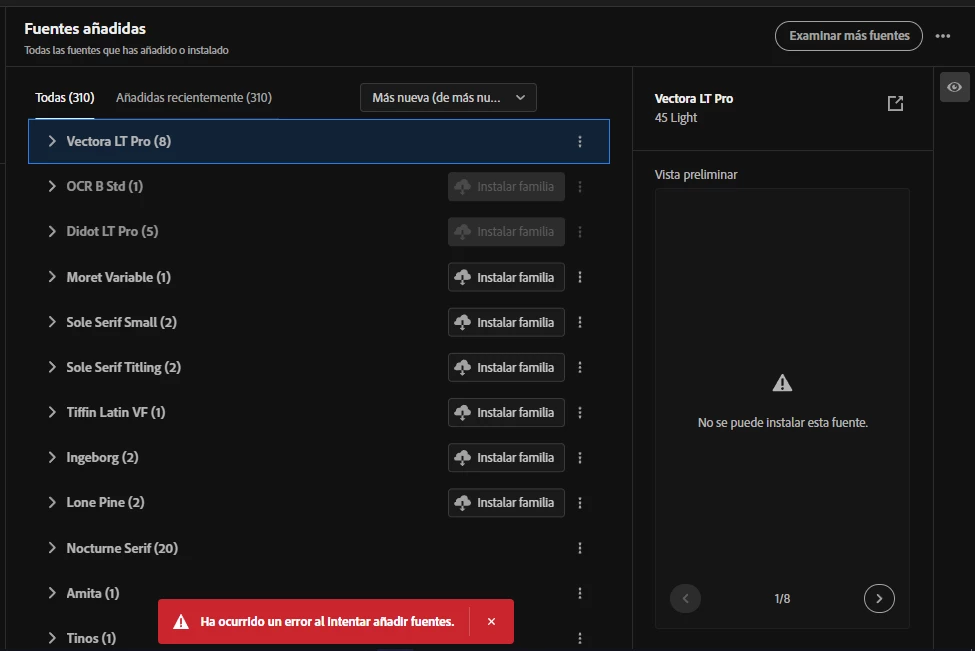
Task: Open the Tinos row options menu
Action: 580,638
